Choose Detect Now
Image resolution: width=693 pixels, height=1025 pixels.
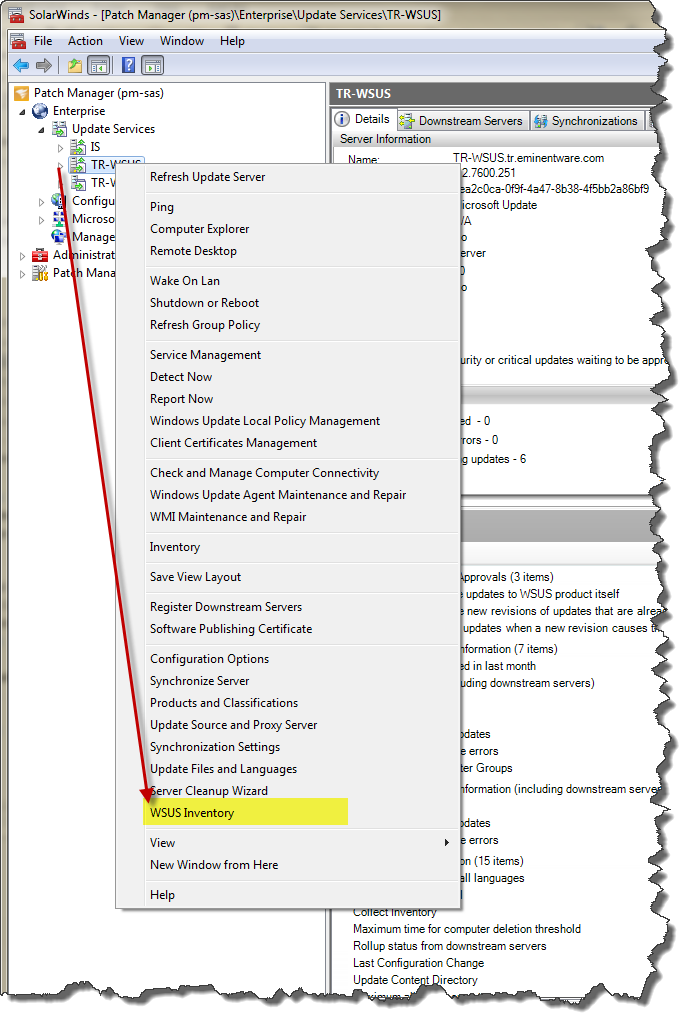pos(180,377)
